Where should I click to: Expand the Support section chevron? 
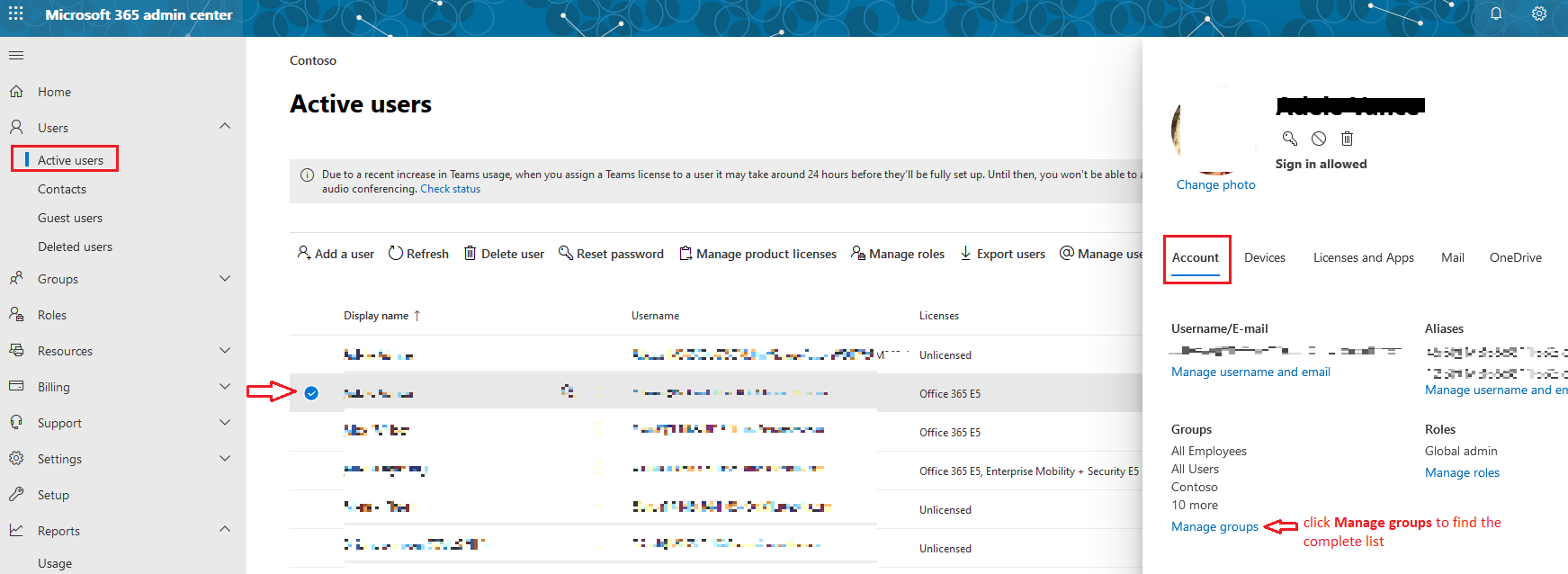click(x=225, y=422)
